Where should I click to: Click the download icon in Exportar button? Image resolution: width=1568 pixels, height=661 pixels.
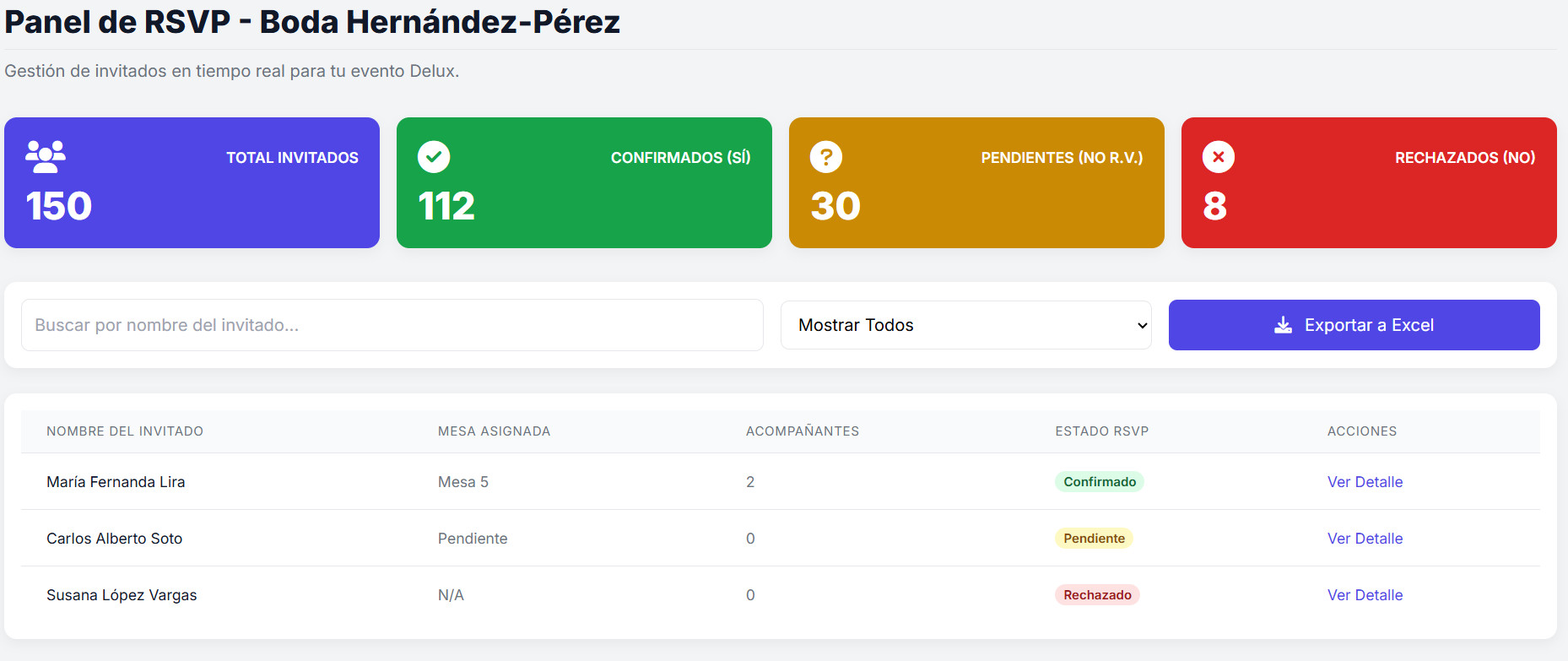[1283, 325]
